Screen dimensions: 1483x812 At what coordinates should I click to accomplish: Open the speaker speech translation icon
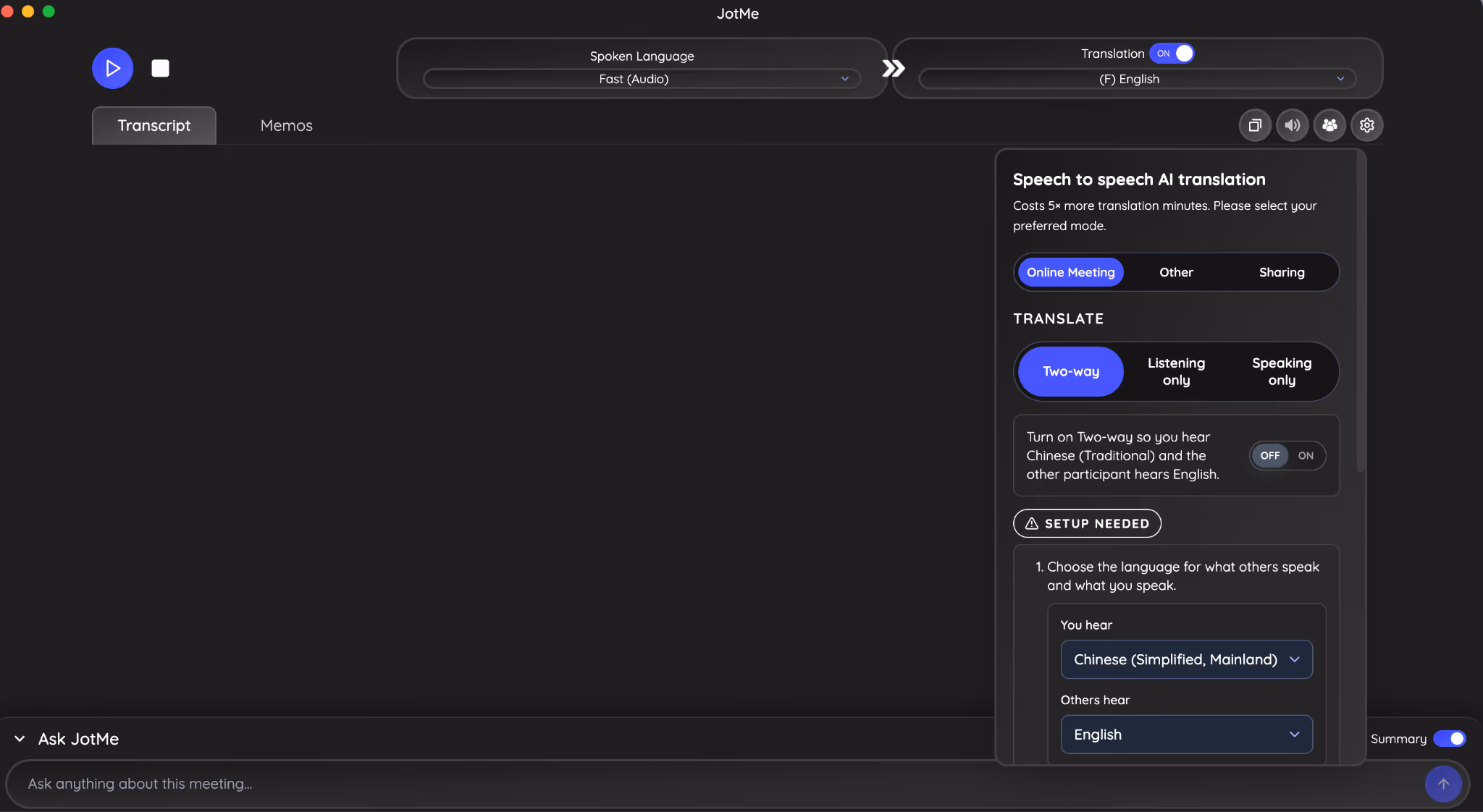click(1292, 125)
